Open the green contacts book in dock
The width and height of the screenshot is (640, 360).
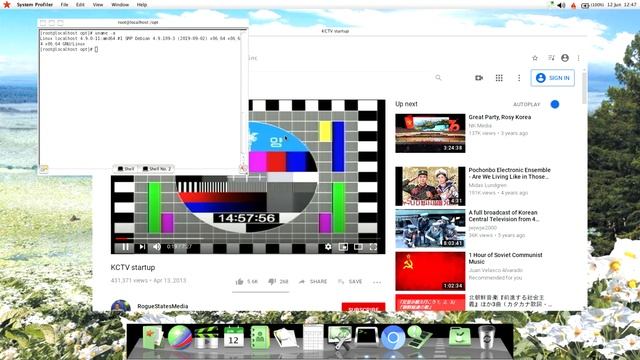(260, 338)
